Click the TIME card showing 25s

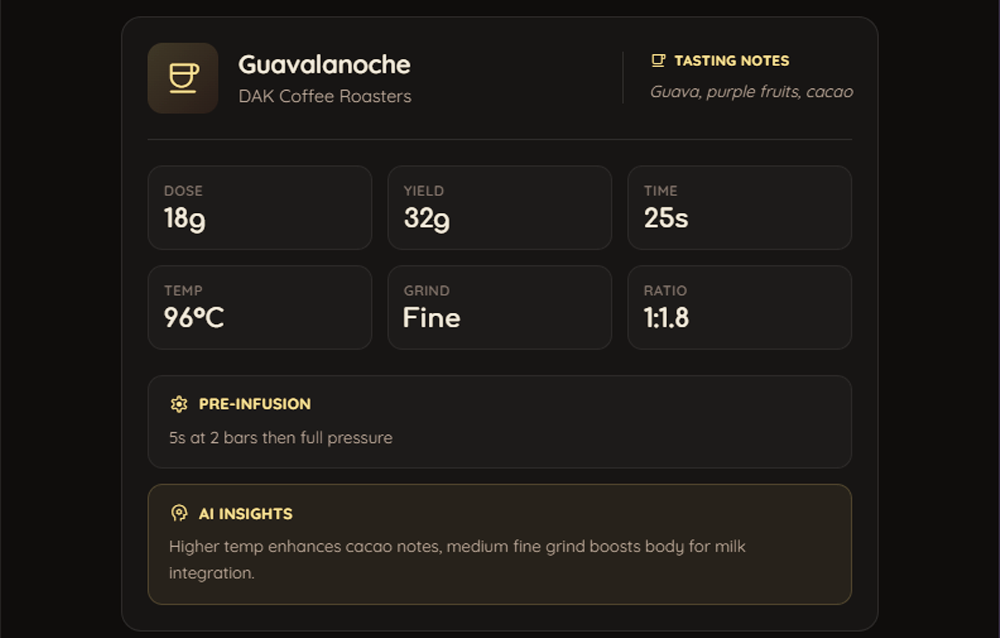[740, 208]
